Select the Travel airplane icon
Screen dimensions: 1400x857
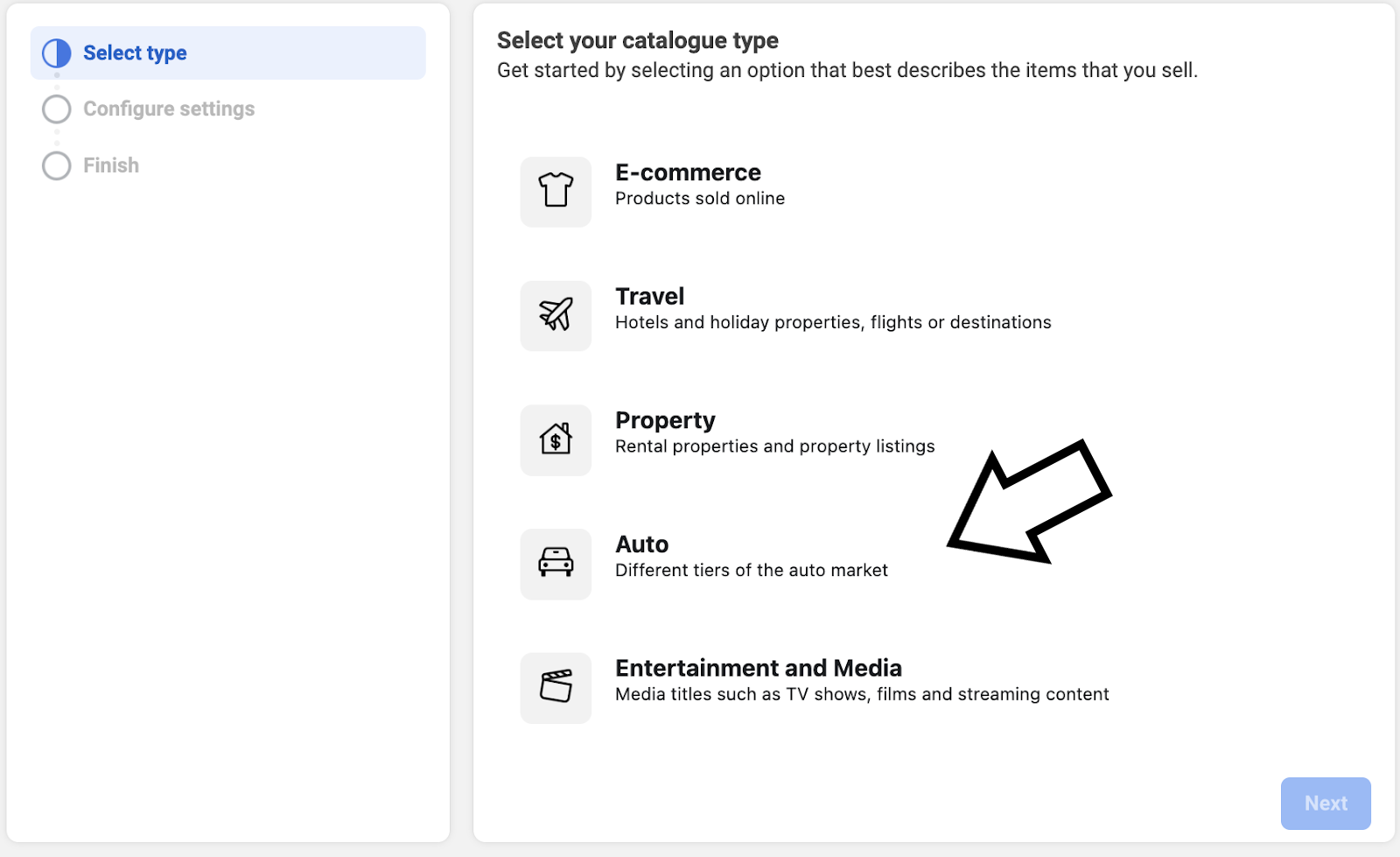(556, 316)
